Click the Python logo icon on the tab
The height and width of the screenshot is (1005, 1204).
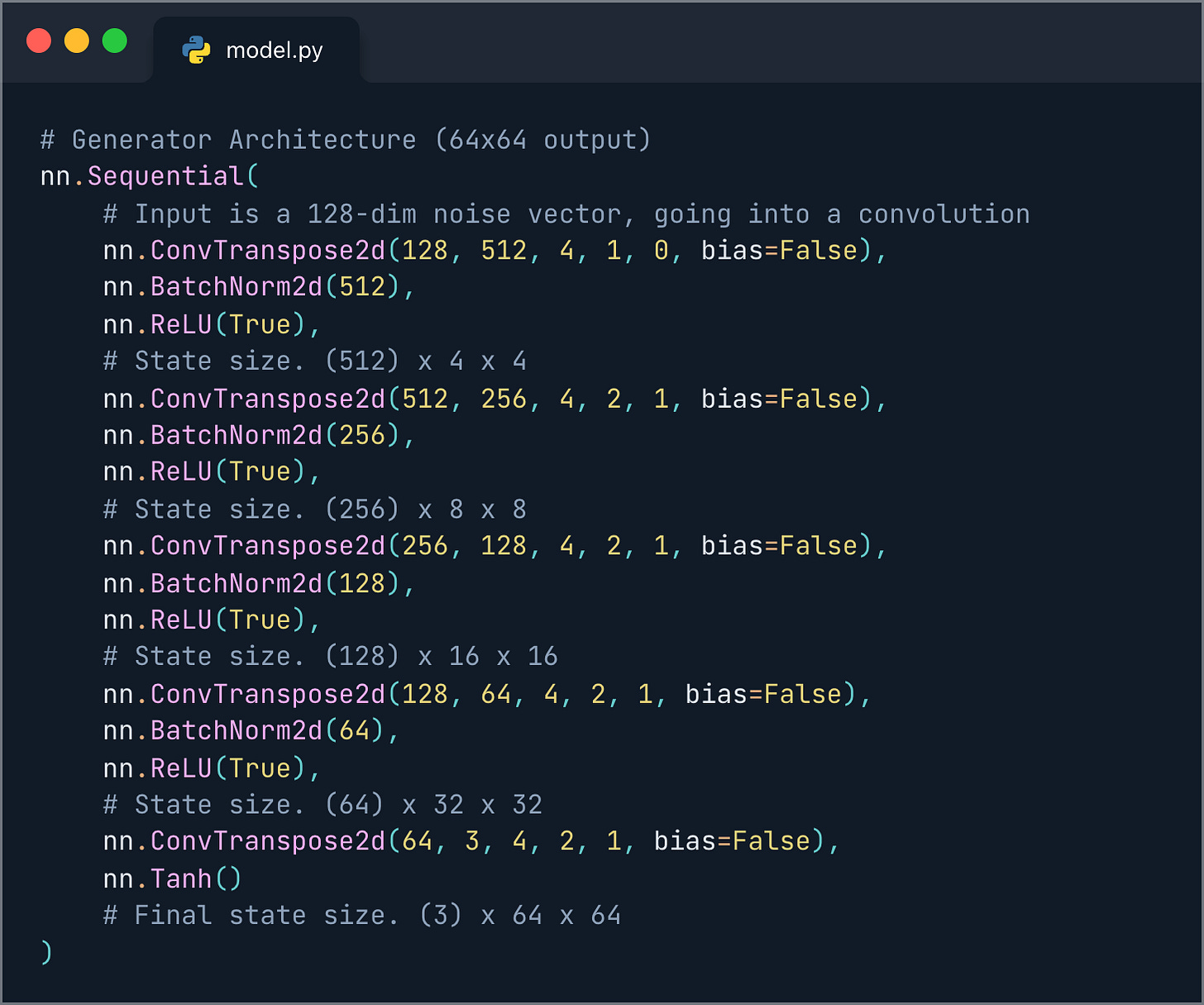(x=196, y=49)
